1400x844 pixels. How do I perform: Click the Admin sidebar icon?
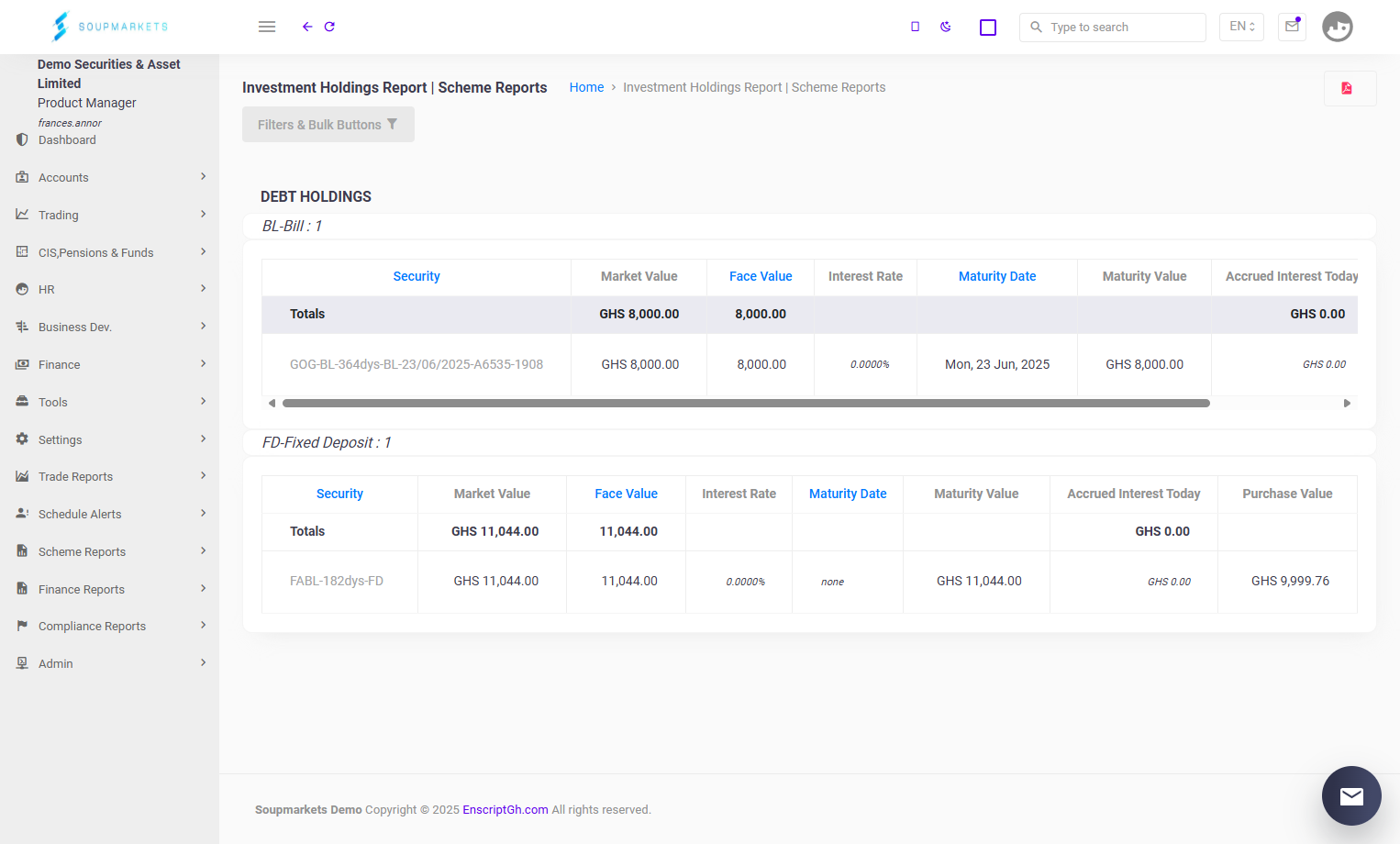click(22, 663)
